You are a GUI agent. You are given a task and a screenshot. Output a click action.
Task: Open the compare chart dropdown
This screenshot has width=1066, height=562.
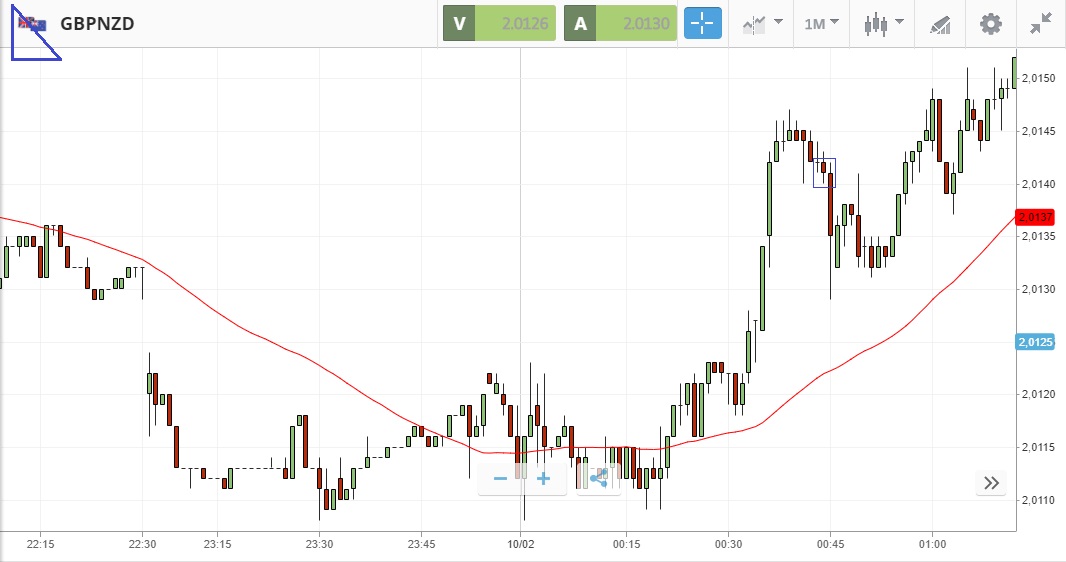tap(762, 24)
